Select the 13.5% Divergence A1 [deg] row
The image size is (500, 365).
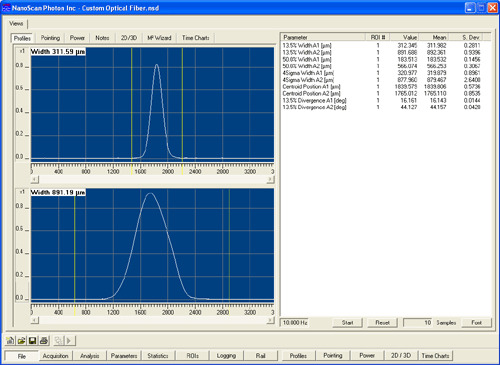click(x=382, y=100)
